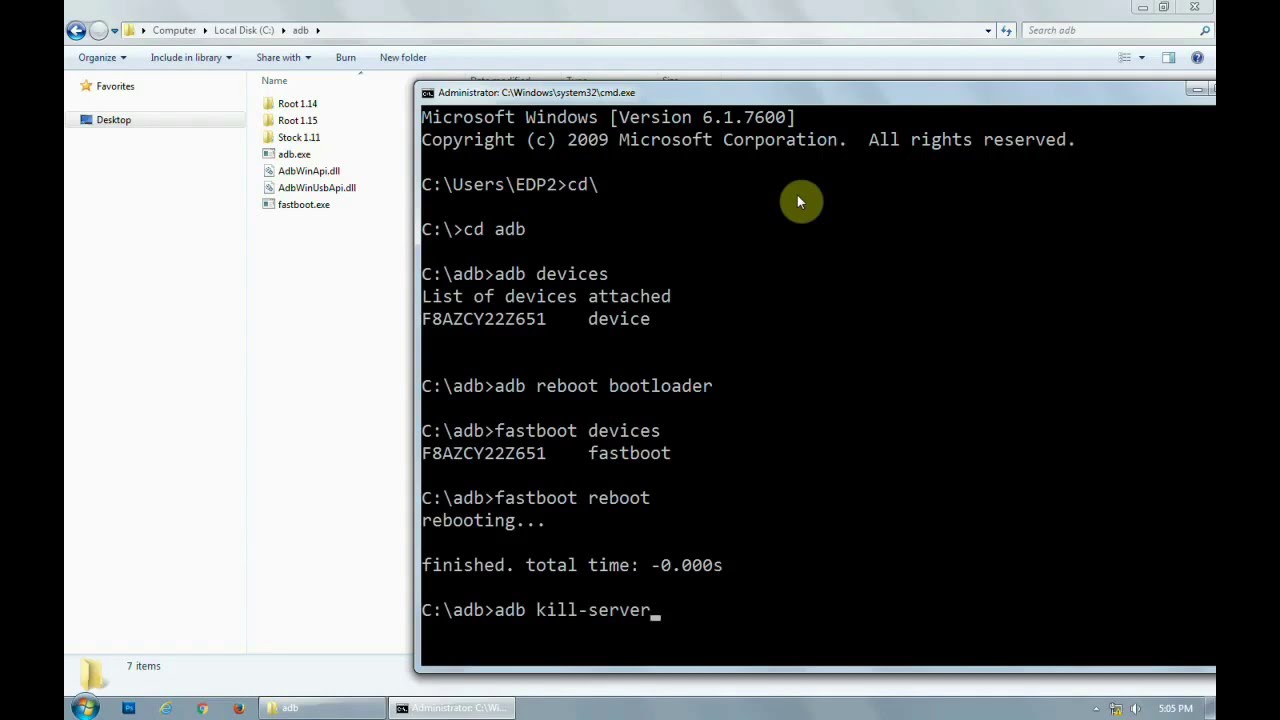Open Internet Explorer from the taskbar
Screen dimensions: 1280x720
tap(165, 708)
